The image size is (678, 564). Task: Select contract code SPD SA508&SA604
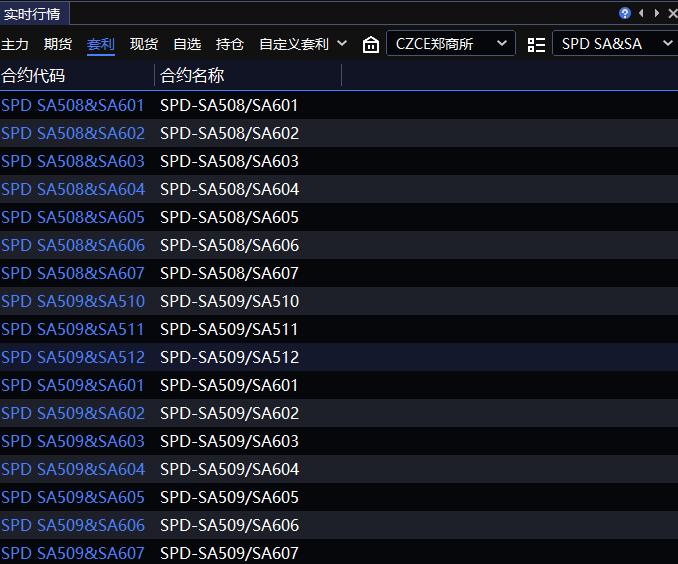pos(73,189)
